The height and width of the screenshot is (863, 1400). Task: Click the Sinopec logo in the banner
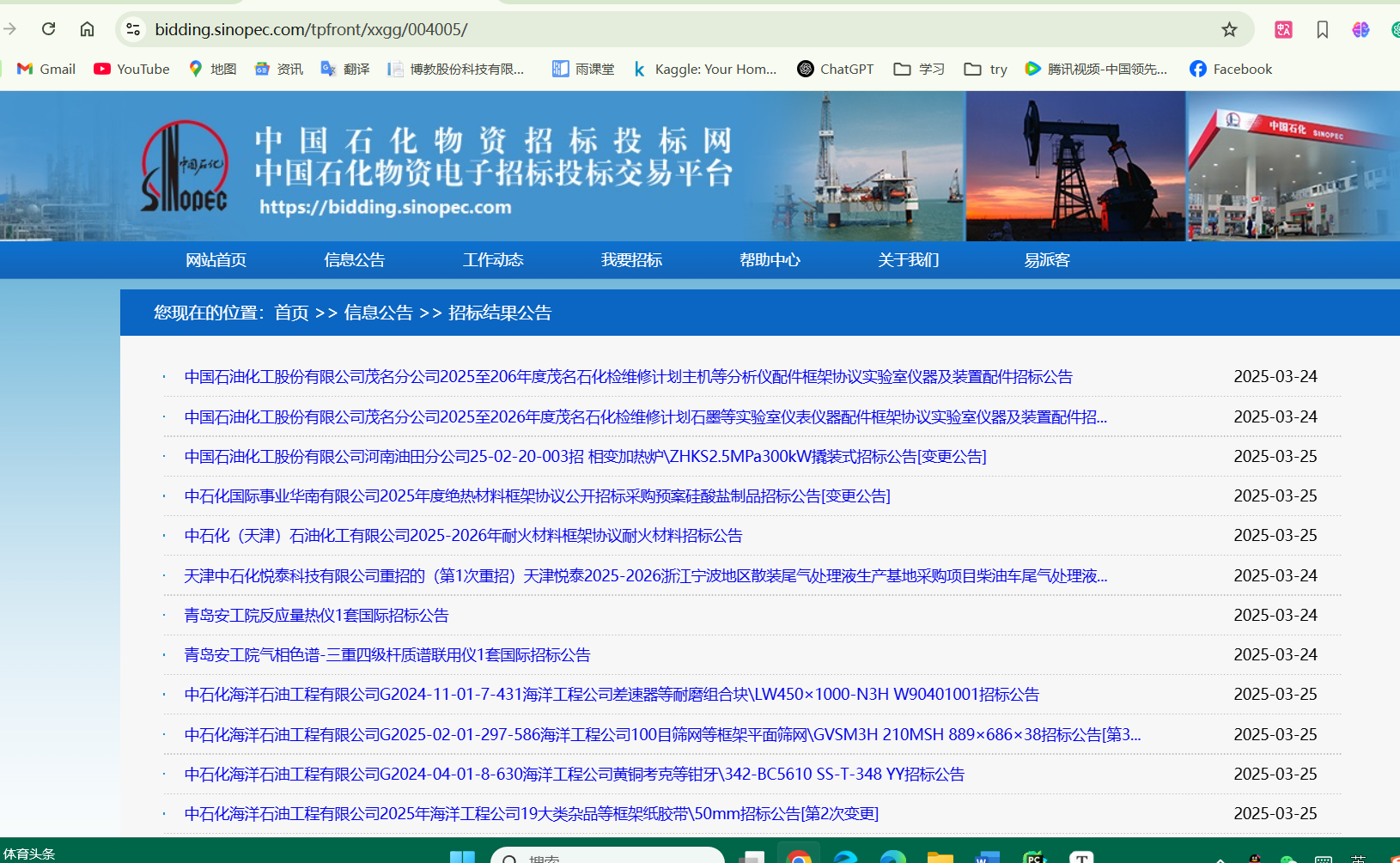[x=185, y=167]
